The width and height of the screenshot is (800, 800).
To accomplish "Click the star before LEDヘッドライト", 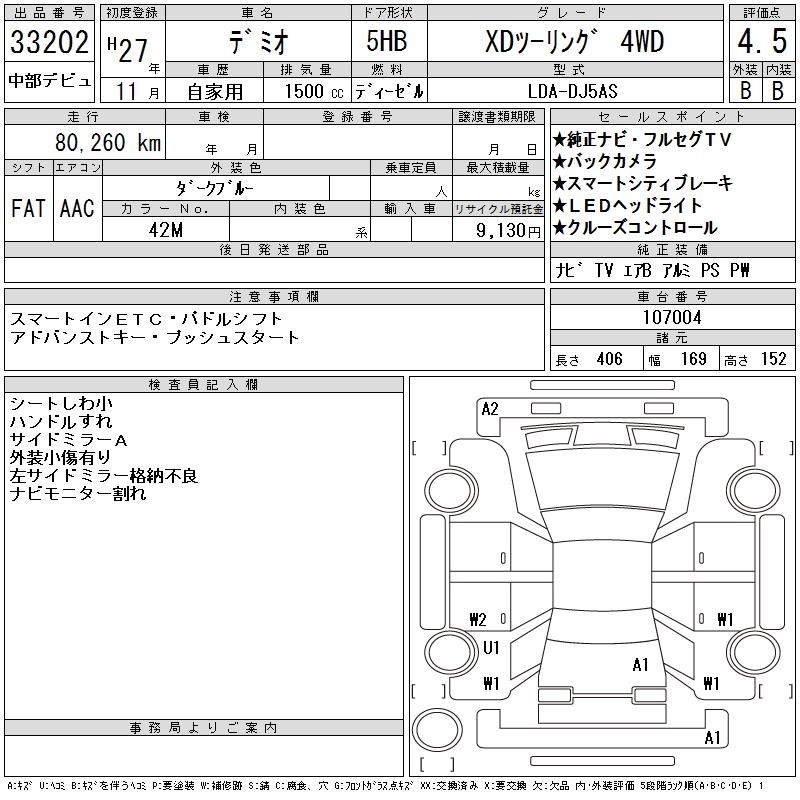I will (559, 206).
